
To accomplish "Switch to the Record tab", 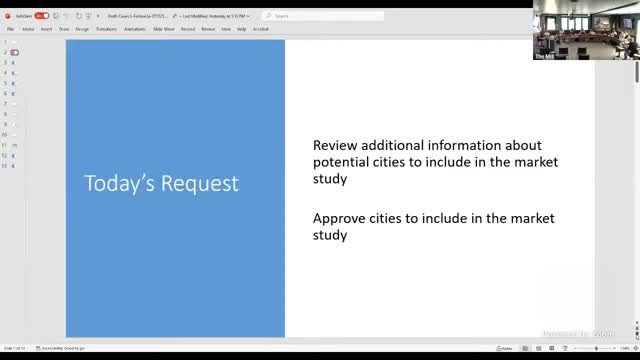I will point(188,29).
